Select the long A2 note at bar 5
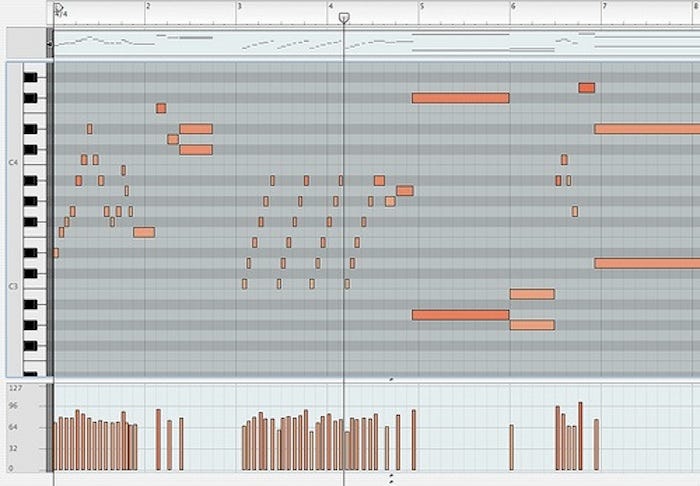The image size is (700, 486). click(x=461, y=315)
